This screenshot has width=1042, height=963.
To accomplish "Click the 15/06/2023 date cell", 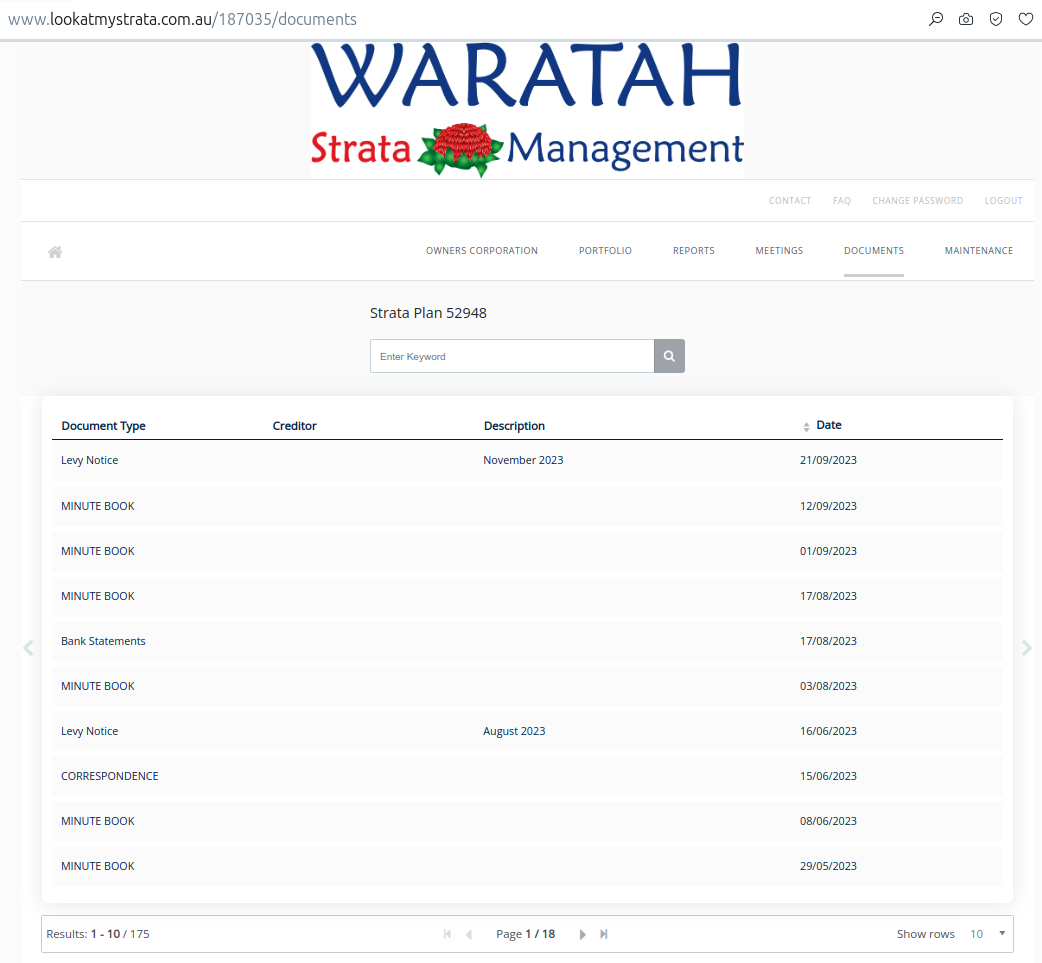I will click(828, 776).
